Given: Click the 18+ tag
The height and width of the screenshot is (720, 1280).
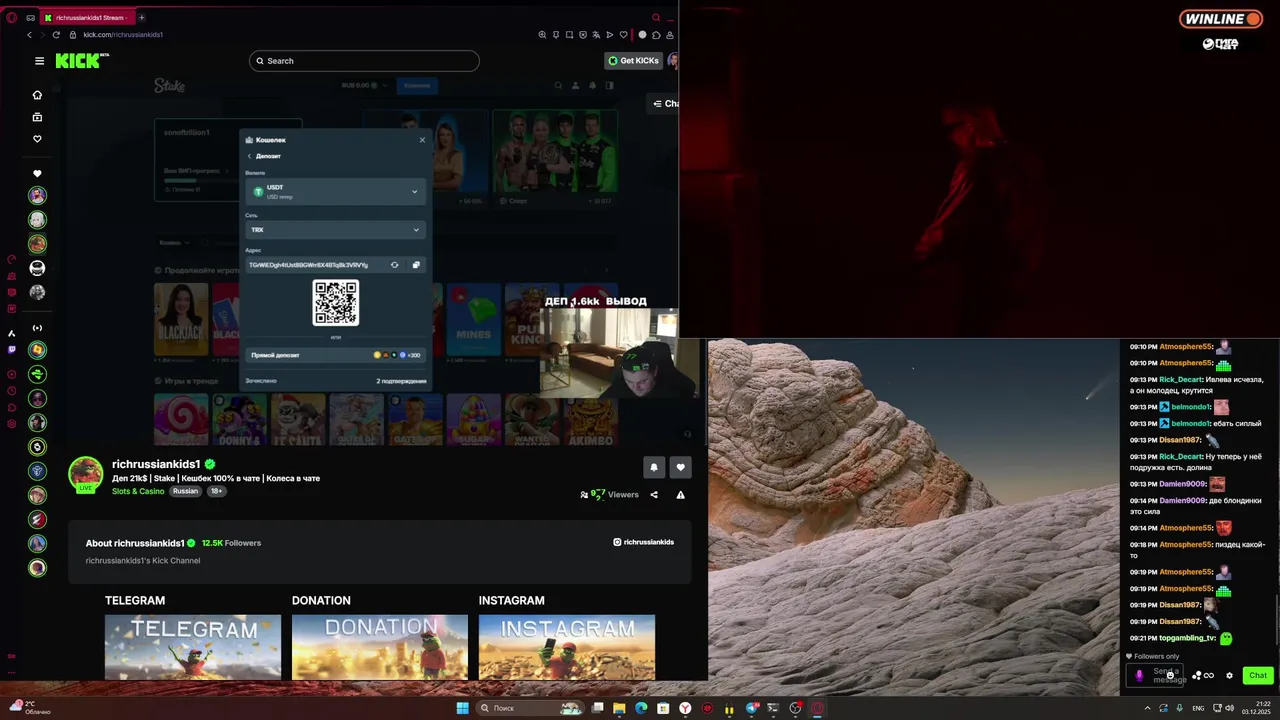Looking at the screenshot, I should pyautogui.click(x=216, y=491).
